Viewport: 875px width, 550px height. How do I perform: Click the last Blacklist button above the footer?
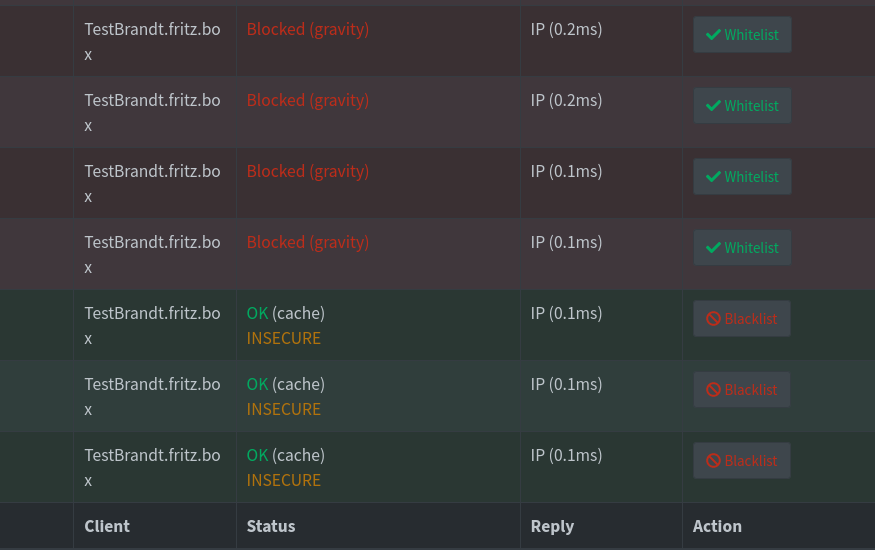point(741,460)
